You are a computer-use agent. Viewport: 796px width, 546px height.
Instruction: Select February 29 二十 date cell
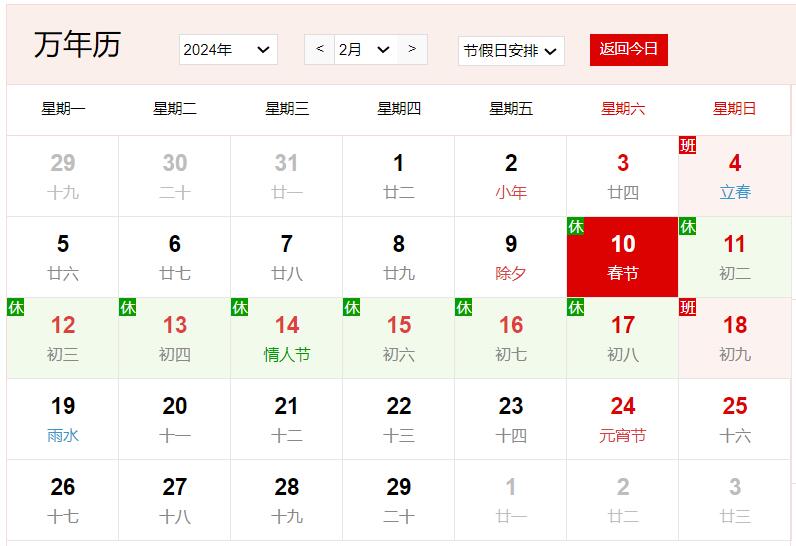(398, 500)
